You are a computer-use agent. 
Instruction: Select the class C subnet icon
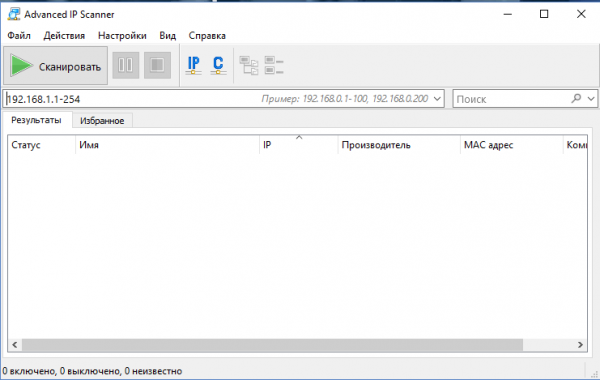coord(218,65)
